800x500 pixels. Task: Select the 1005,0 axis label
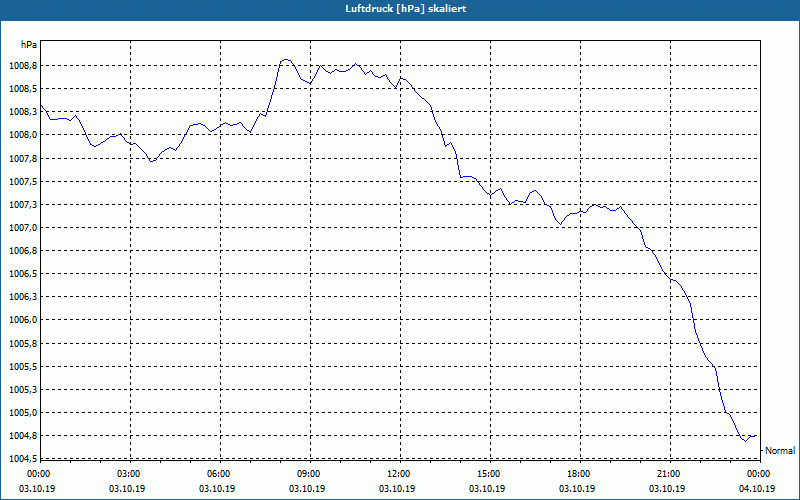pos(23,413)
